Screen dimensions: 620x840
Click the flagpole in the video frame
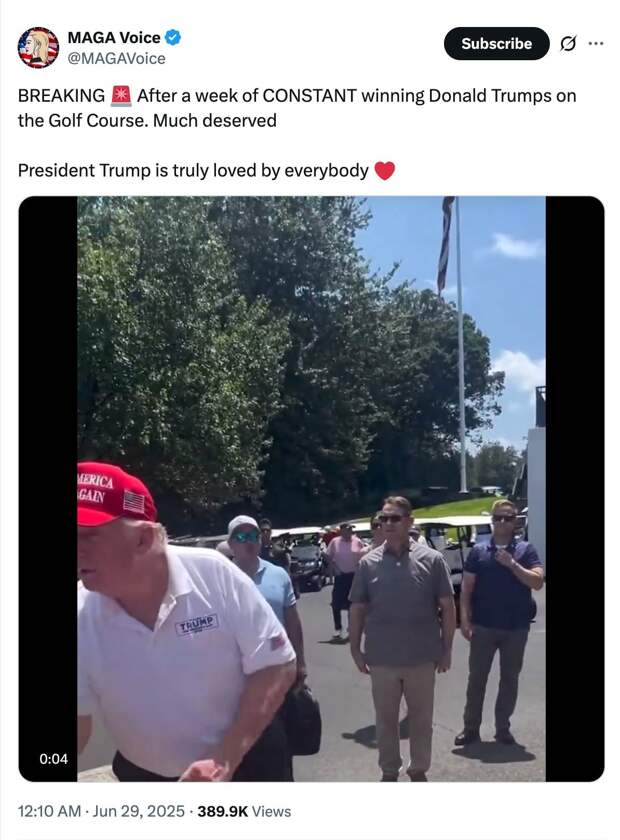[460, 344]
